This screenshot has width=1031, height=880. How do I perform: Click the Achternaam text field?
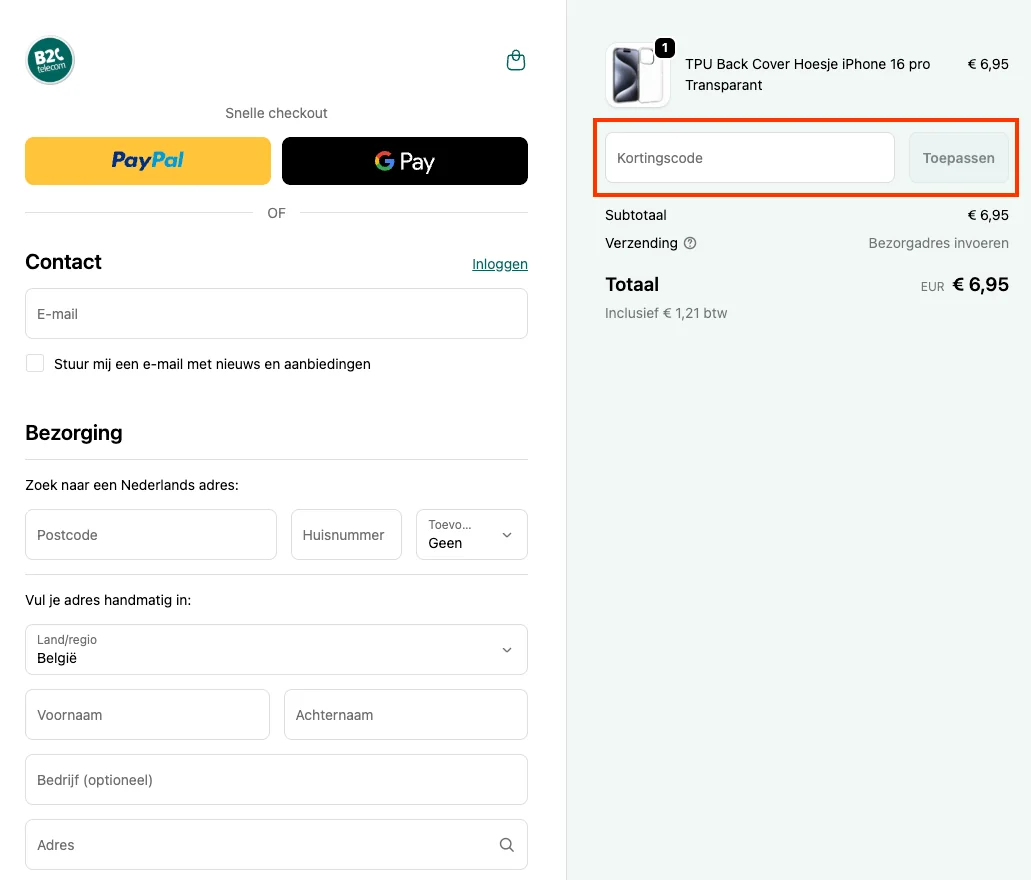pos(405,715)
